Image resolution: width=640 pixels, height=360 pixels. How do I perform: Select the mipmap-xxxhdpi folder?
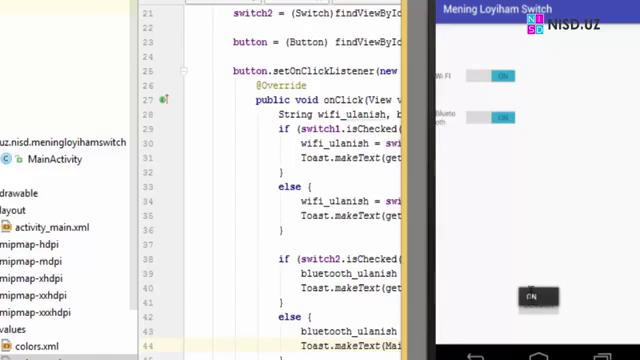point(35,313)
